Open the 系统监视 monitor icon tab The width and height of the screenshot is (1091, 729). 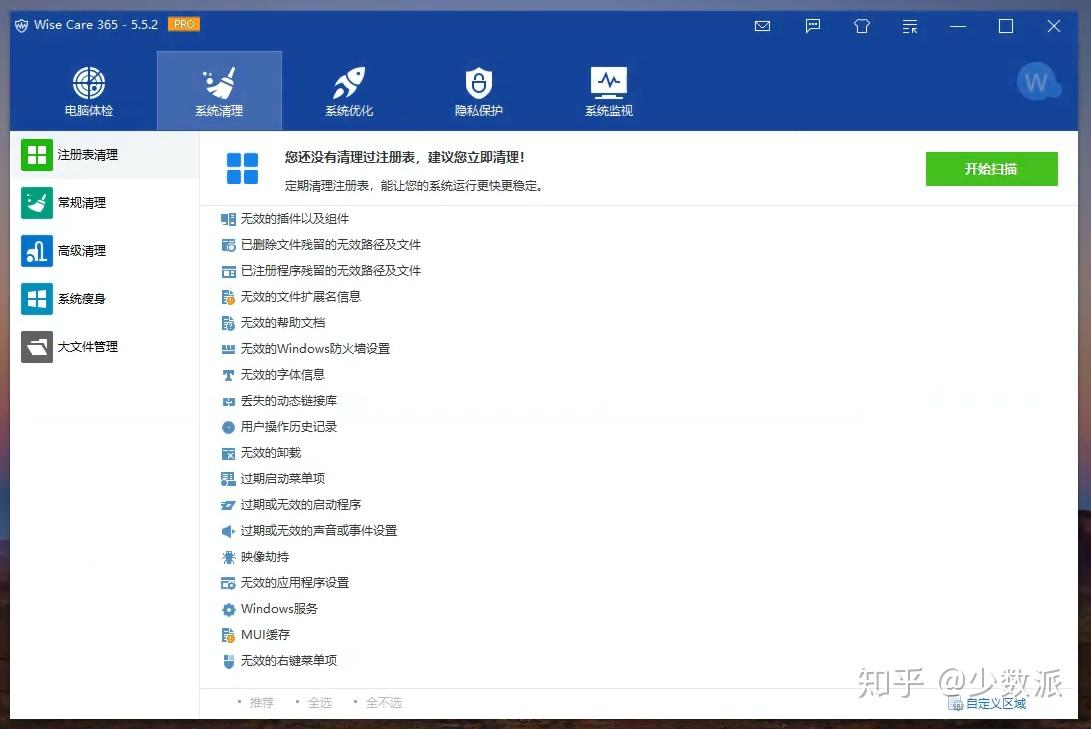609,91
